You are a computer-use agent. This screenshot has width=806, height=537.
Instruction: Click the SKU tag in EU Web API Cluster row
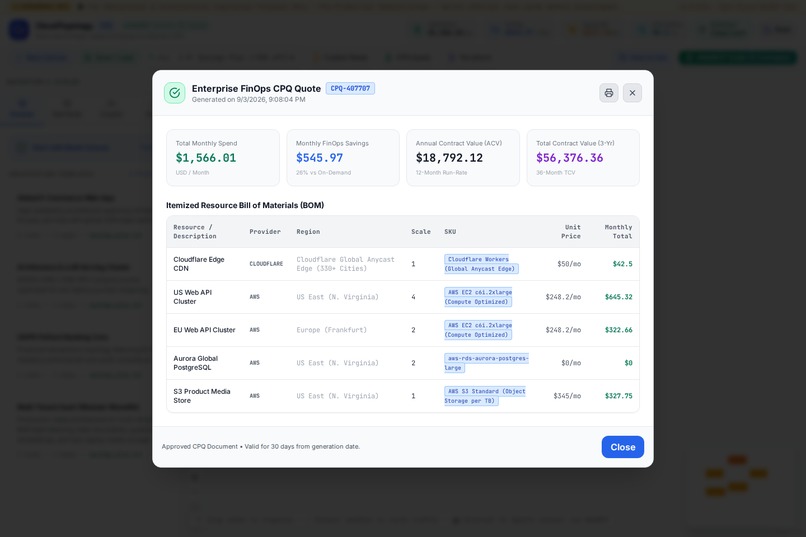click(478, 330)
